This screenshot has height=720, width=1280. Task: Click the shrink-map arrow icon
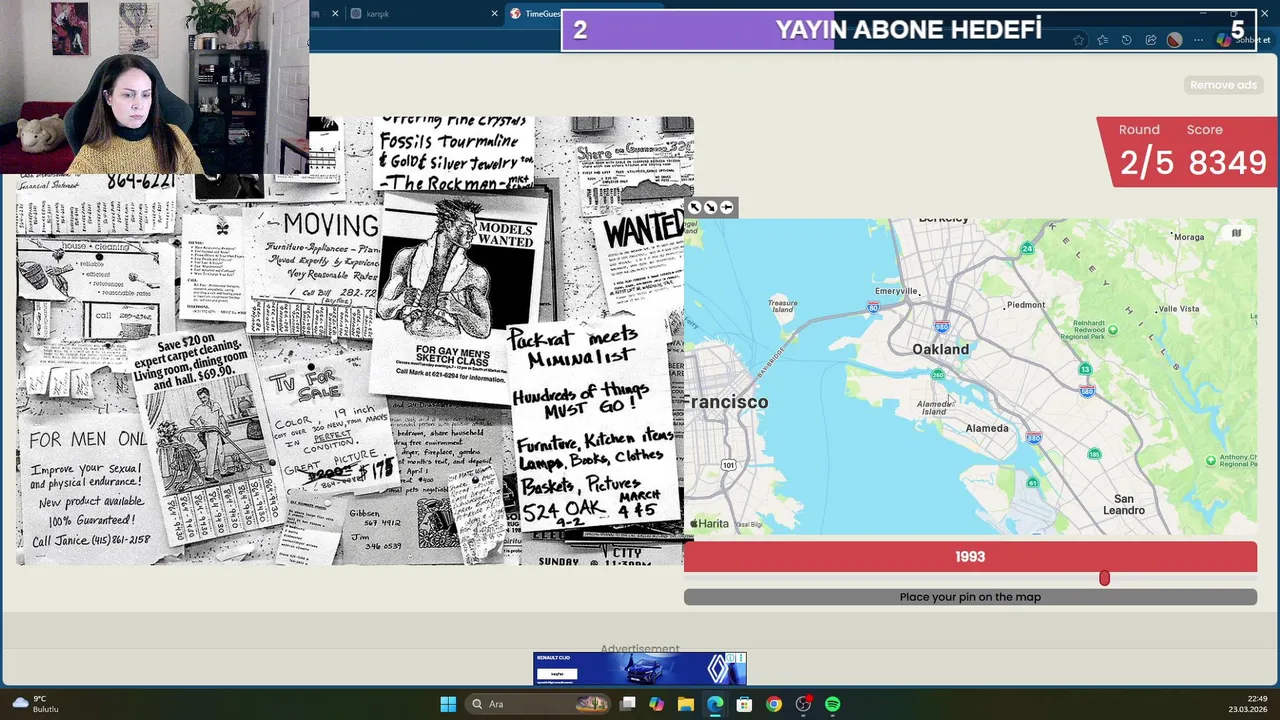(x=710, y=207)
